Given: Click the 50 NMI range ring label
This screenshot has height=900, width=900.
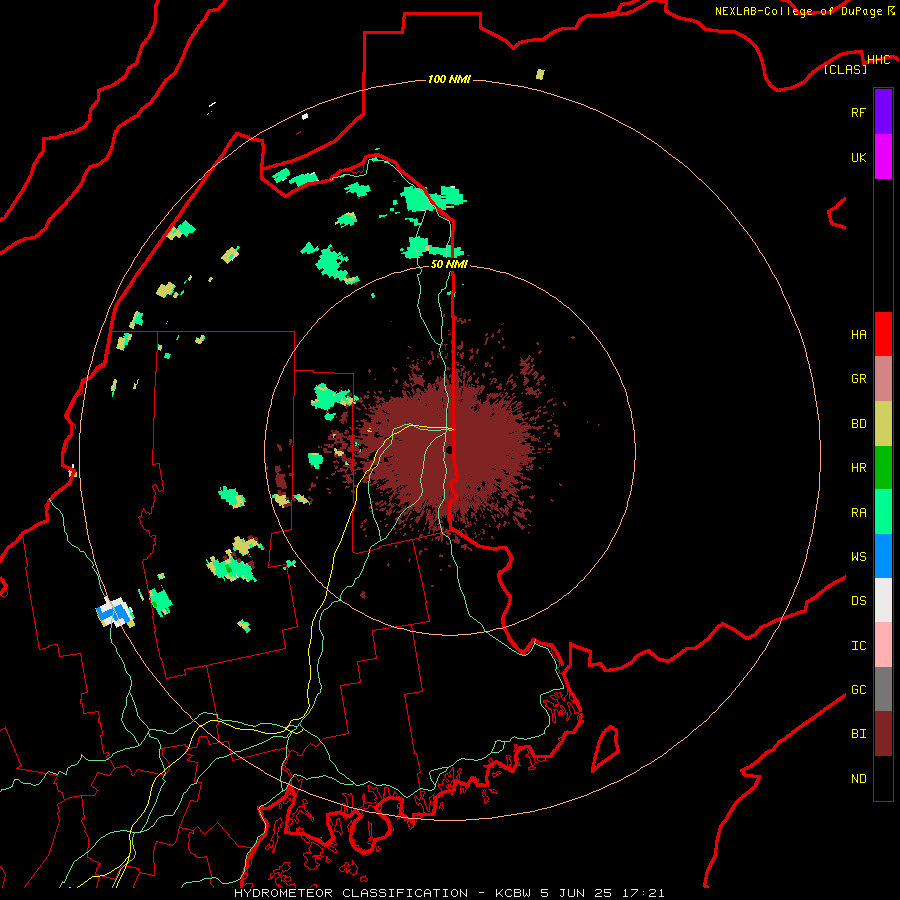Looking at the screenshot, I should click(449, 264).
